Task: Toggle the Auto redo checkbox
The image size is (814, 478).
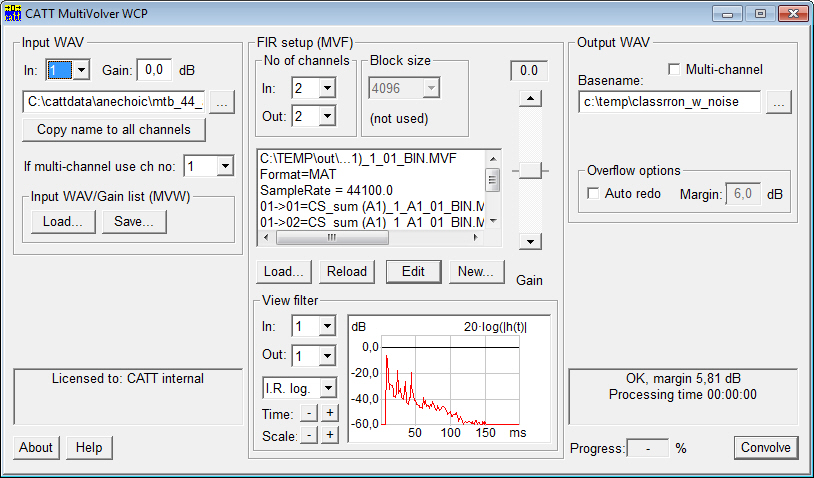Action: tap(594, 193)
